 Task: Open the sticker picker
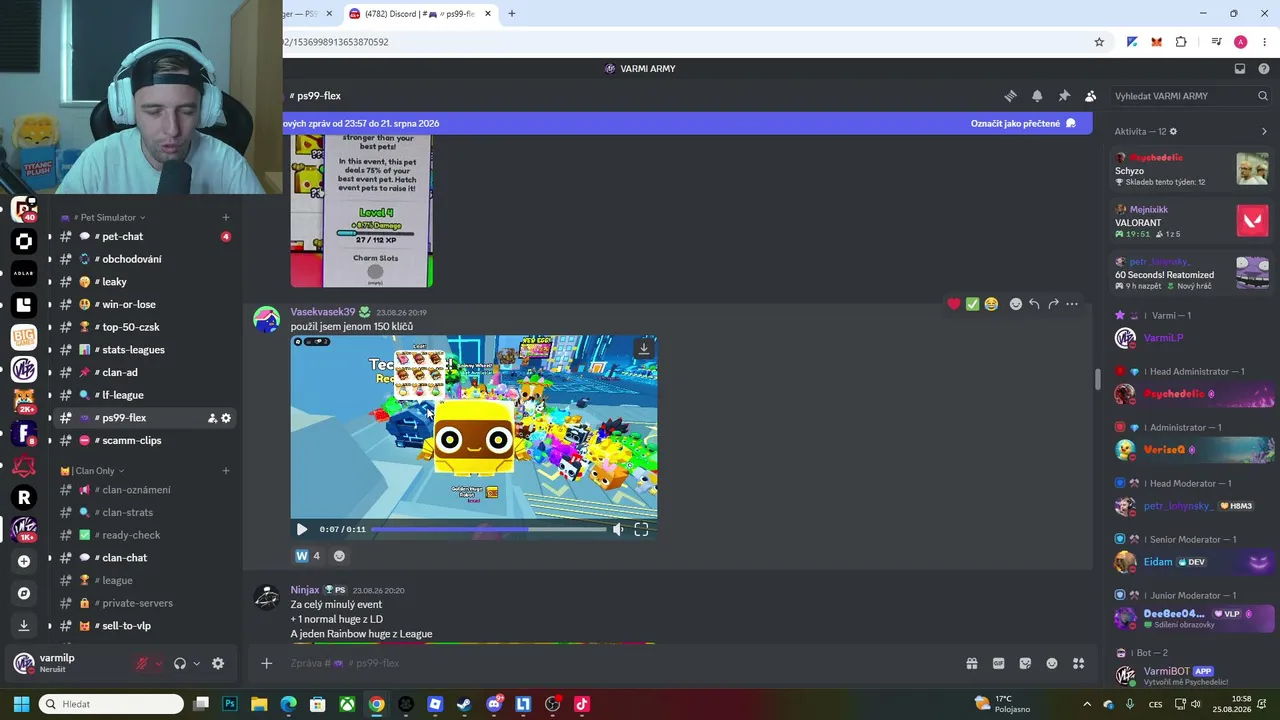[1025, 663]
